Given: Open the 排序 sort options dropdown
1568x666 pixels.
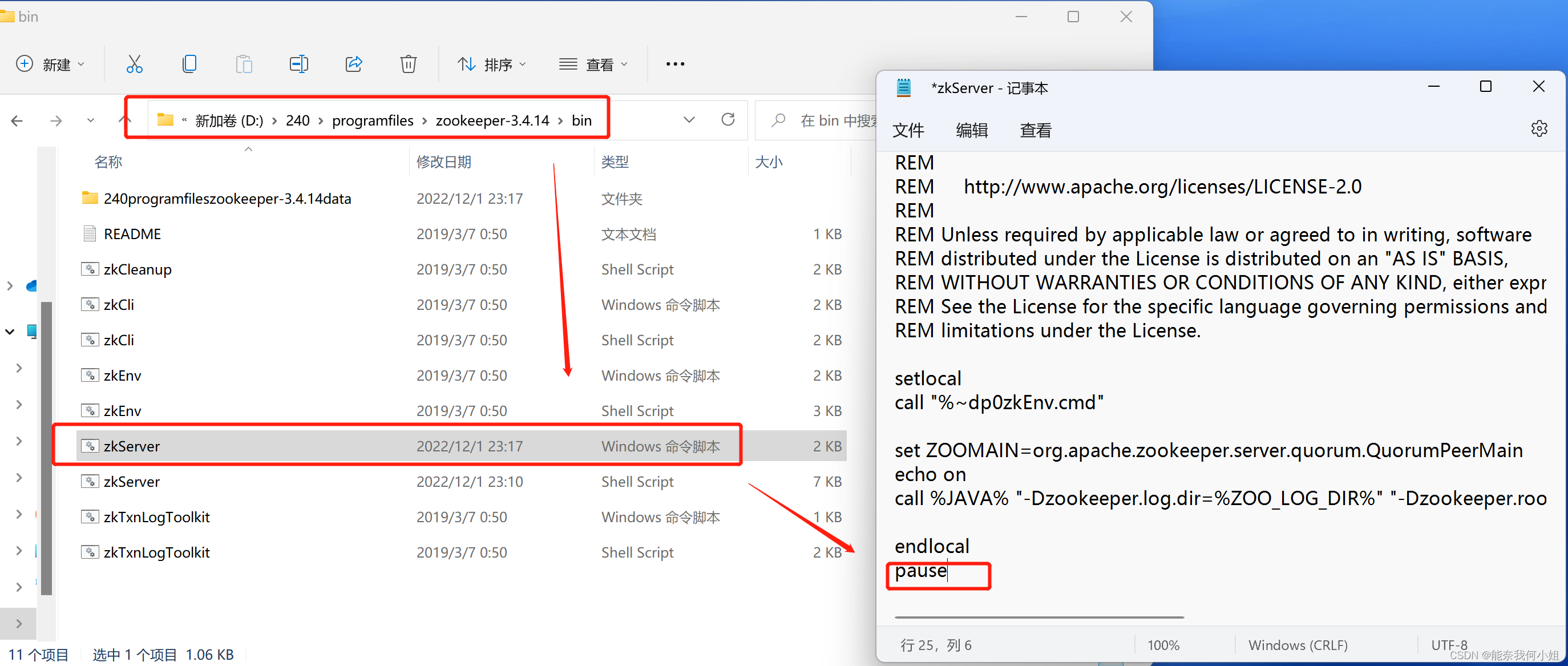Looking at the screenshot, I should [x=492, y=63].
